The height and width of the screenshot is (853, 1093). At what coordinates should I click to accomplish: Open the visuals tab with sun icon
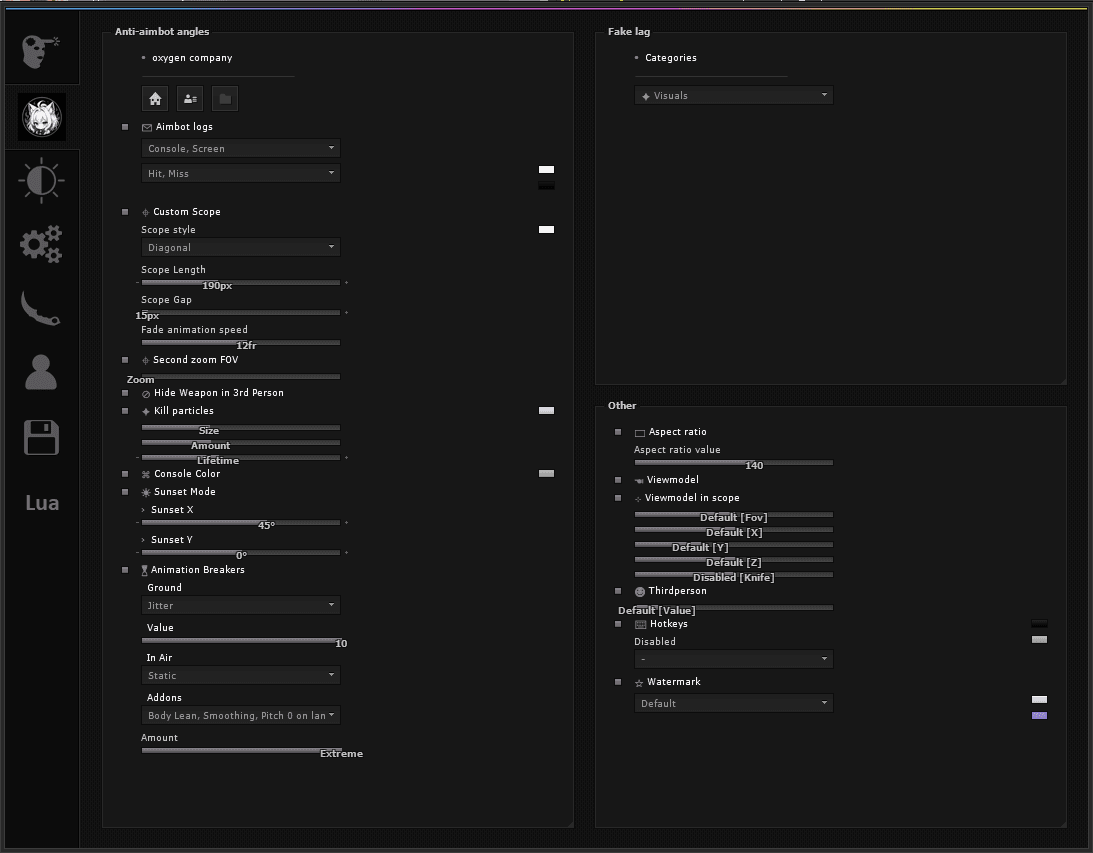[41, 180]
